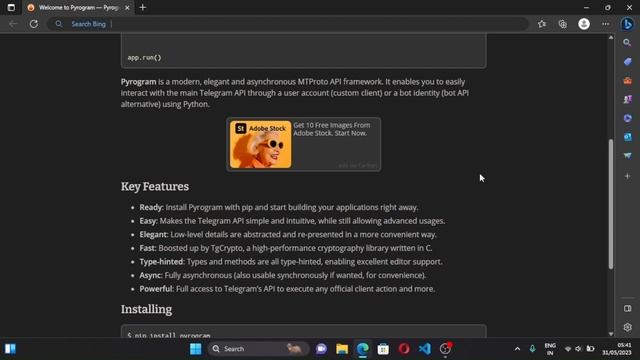Open a new browser tab

tap(142, 7)
